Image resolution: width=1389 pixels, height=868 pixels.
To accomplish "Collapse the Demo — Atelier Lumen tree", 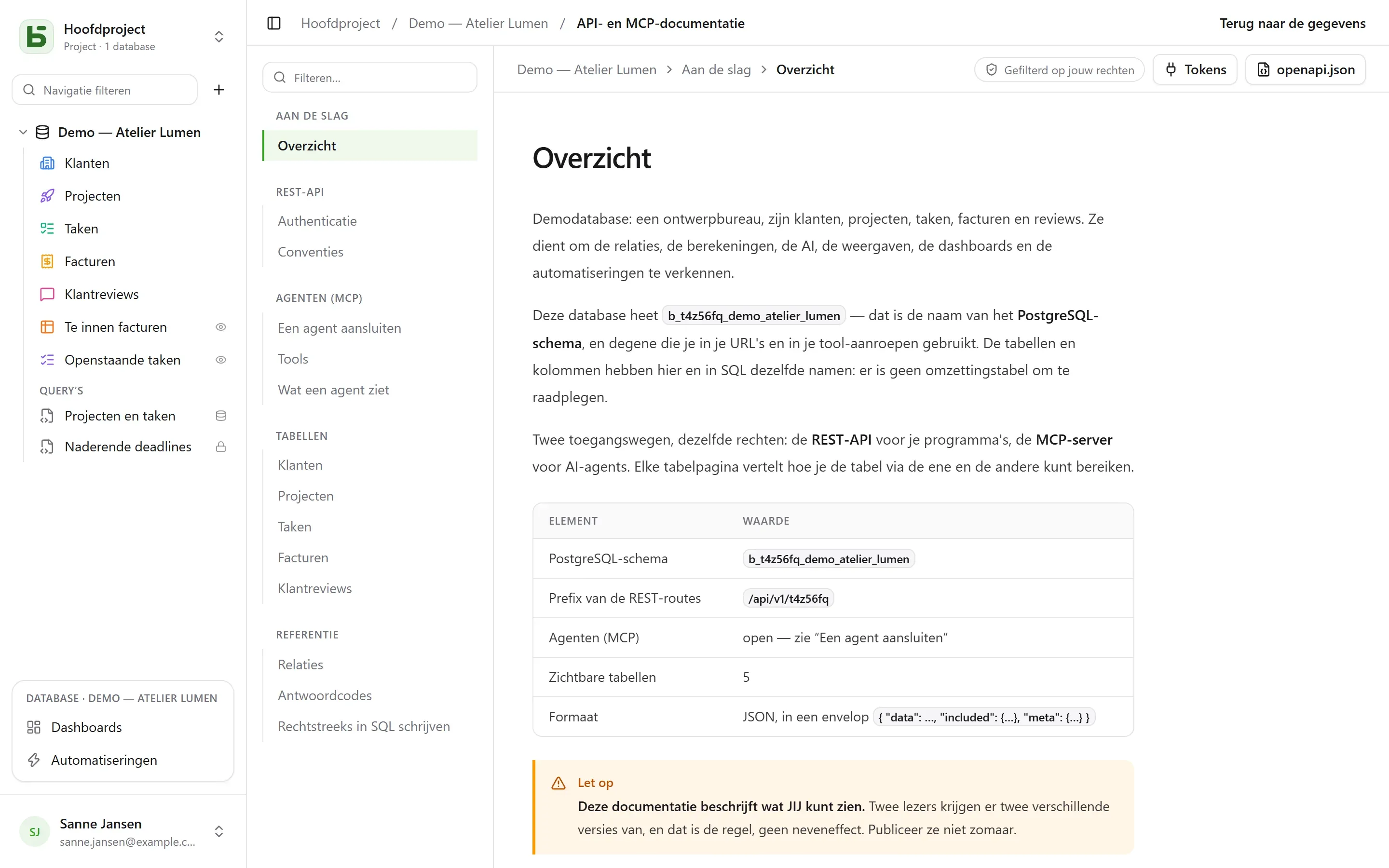I will coord(23,133).
